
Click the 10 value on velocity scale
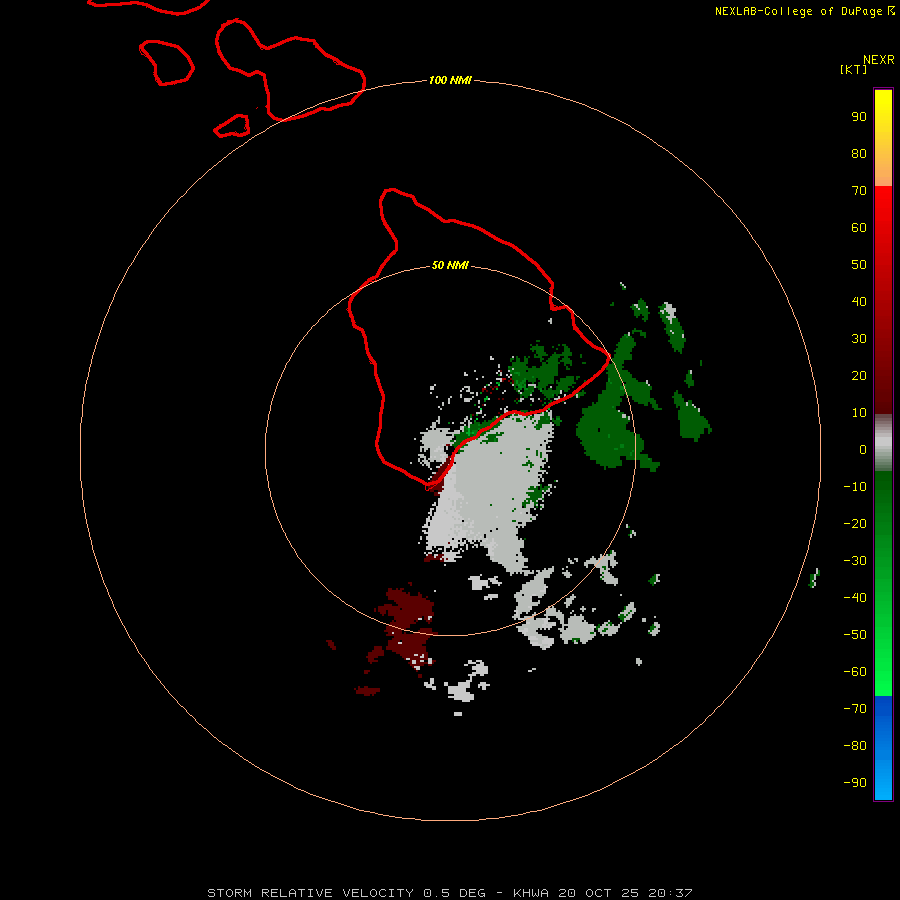click(x=859, y=413)
